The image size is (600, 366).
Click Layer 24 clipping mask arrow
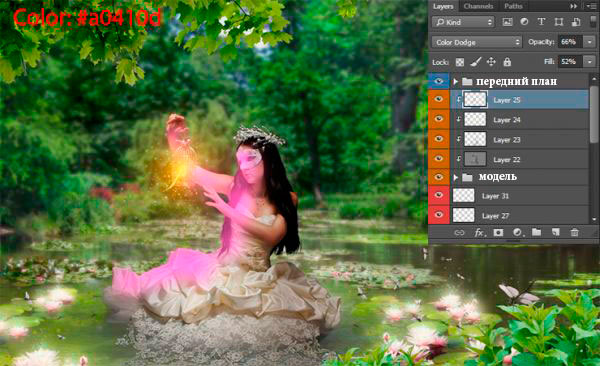[x=458, y=119]
